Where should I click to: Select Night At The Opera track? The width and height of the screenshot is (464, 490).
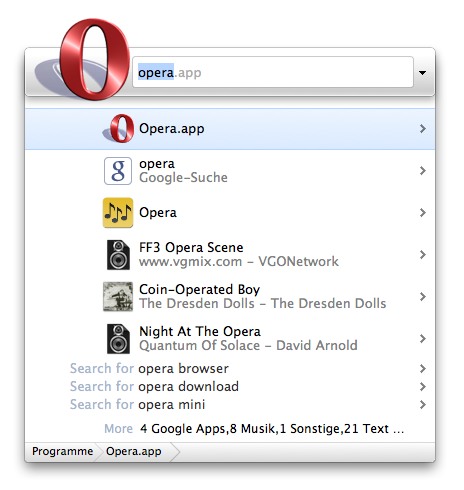230,339
